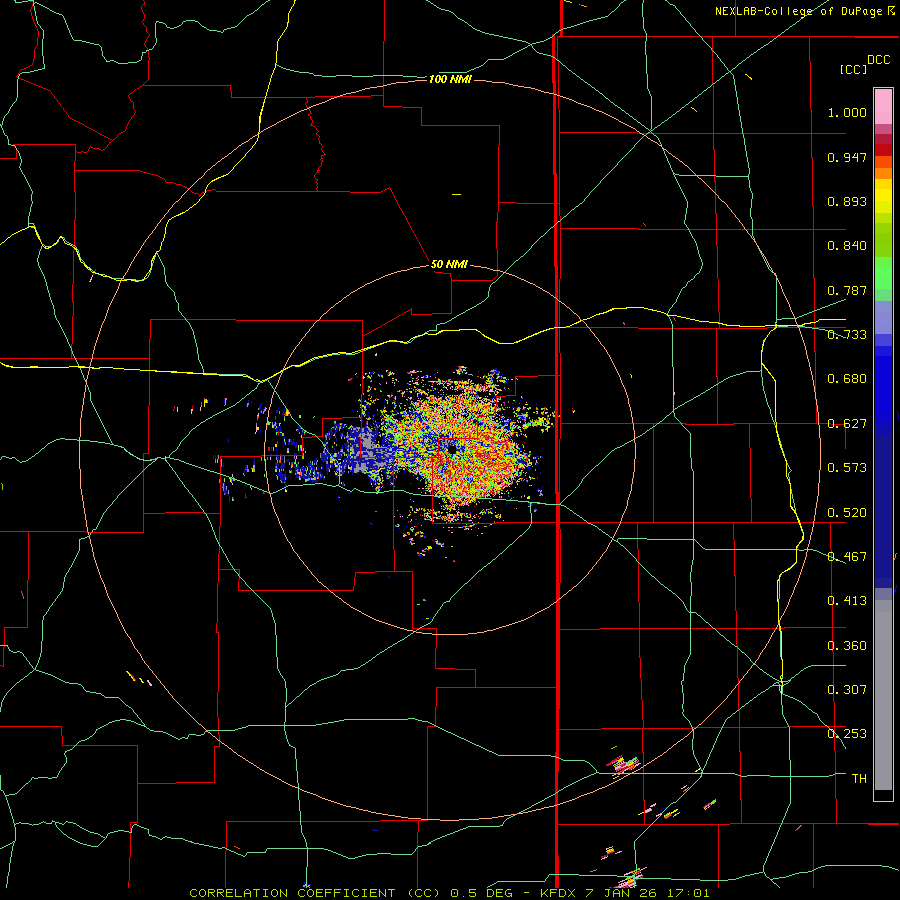Select the 0.947 scale value

click(847, 157)
